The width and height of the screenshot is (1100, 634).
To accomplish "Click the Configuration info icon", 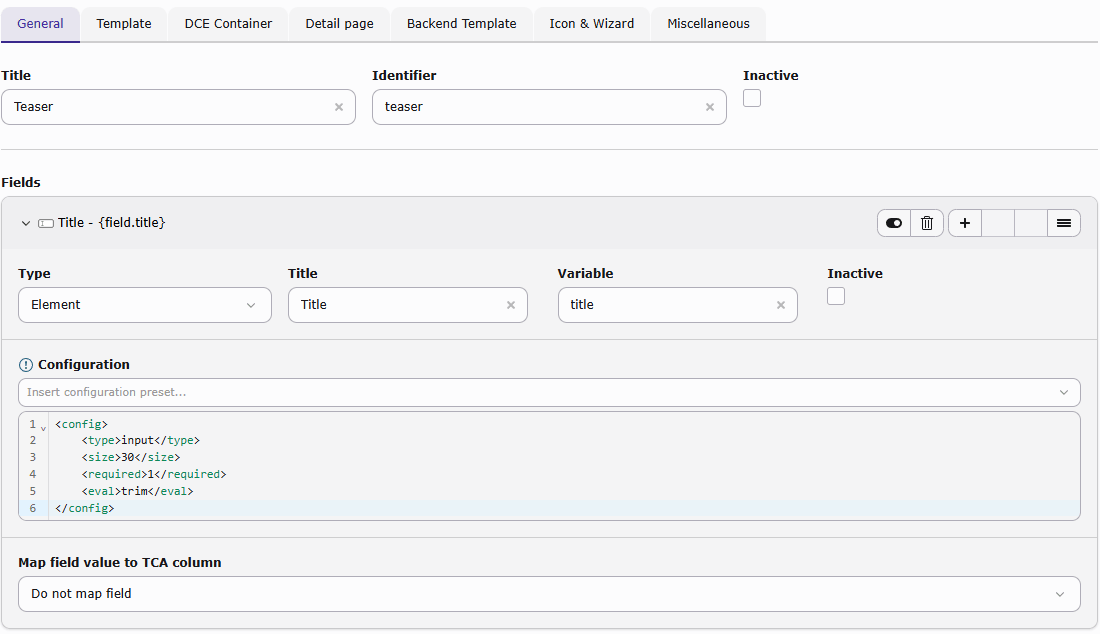I will pyautogui.click(x=26, y=365).
